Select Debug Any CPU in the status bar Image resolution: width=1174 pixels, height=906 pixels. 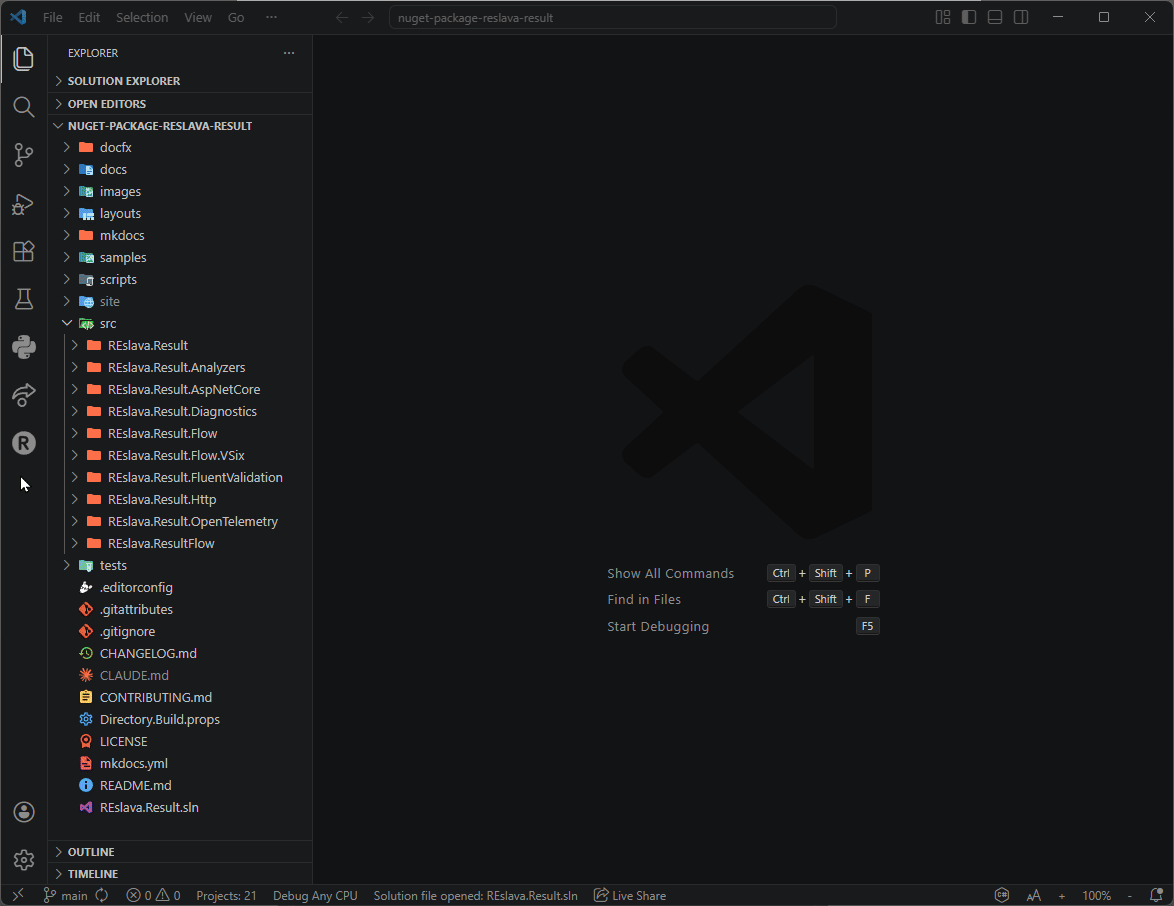pos(314,895)
